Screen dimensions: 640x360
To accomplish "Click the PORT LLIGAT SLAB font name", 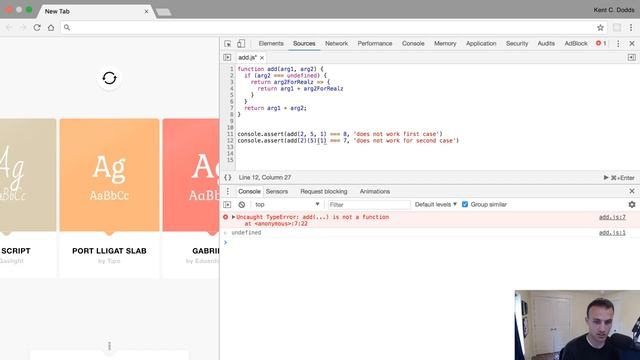I will point(109,251).
